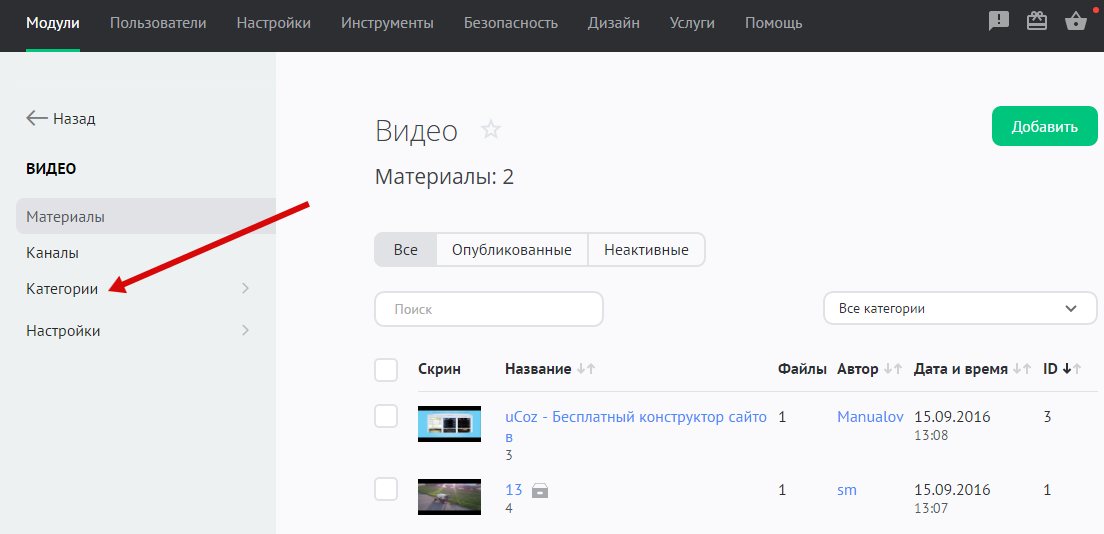The image size is (1104, 534).
Task: Open the gift box icon in header
Action: [1037, 22]
